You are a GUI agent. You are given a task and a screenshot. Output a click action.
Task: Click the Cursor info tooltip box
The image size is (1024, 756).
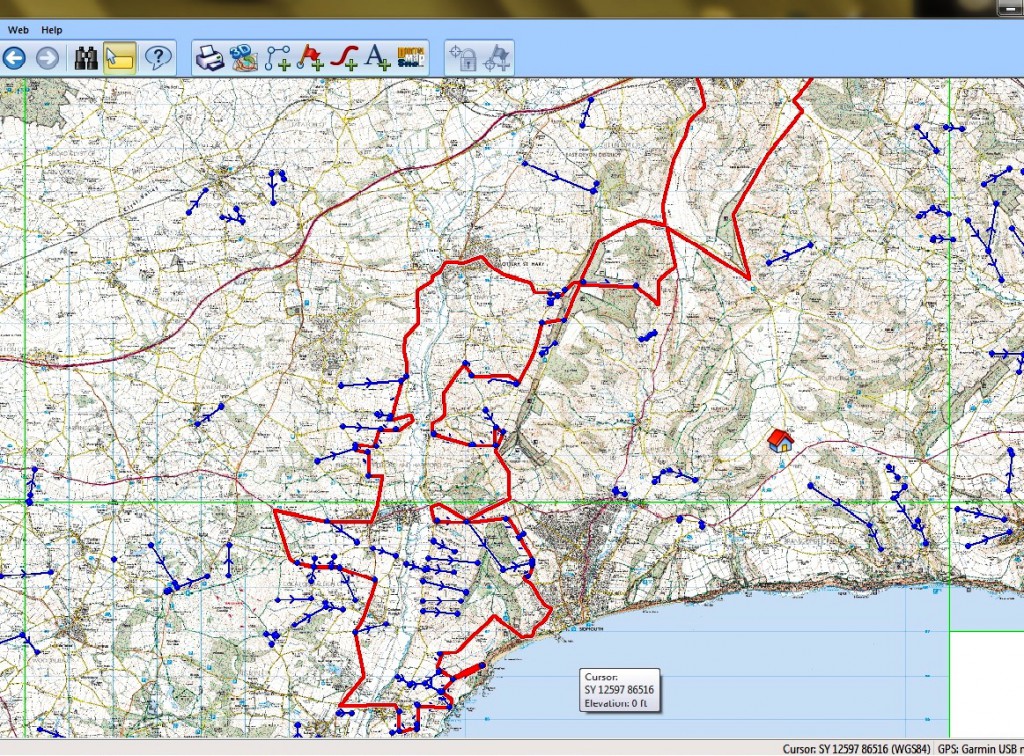tap(619, 689)
